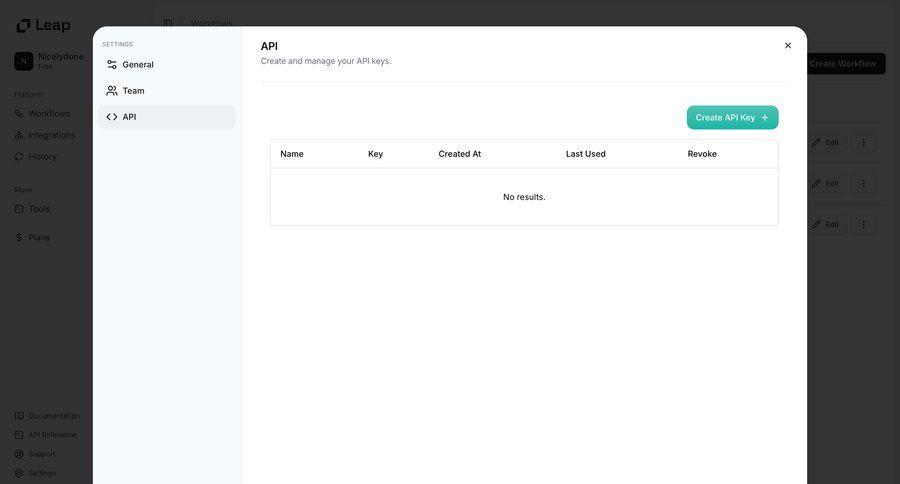
Task: Click Create Workflow button behind the dialog
Action: coord(845,64)
